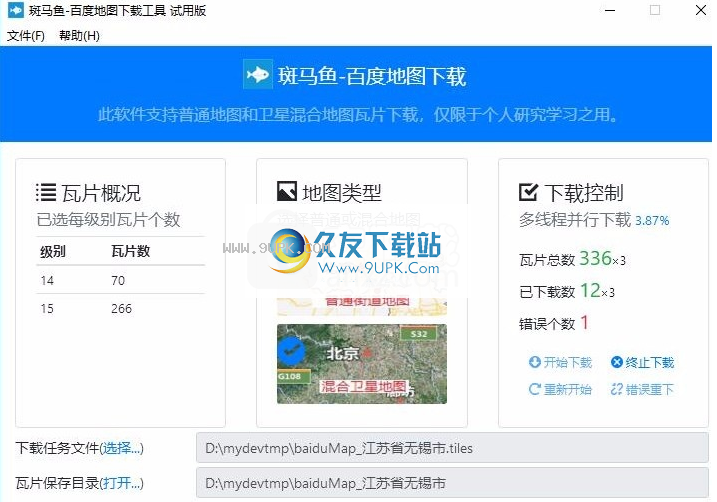Select the 普通街道地图 map thumbnail

point(362,307)
